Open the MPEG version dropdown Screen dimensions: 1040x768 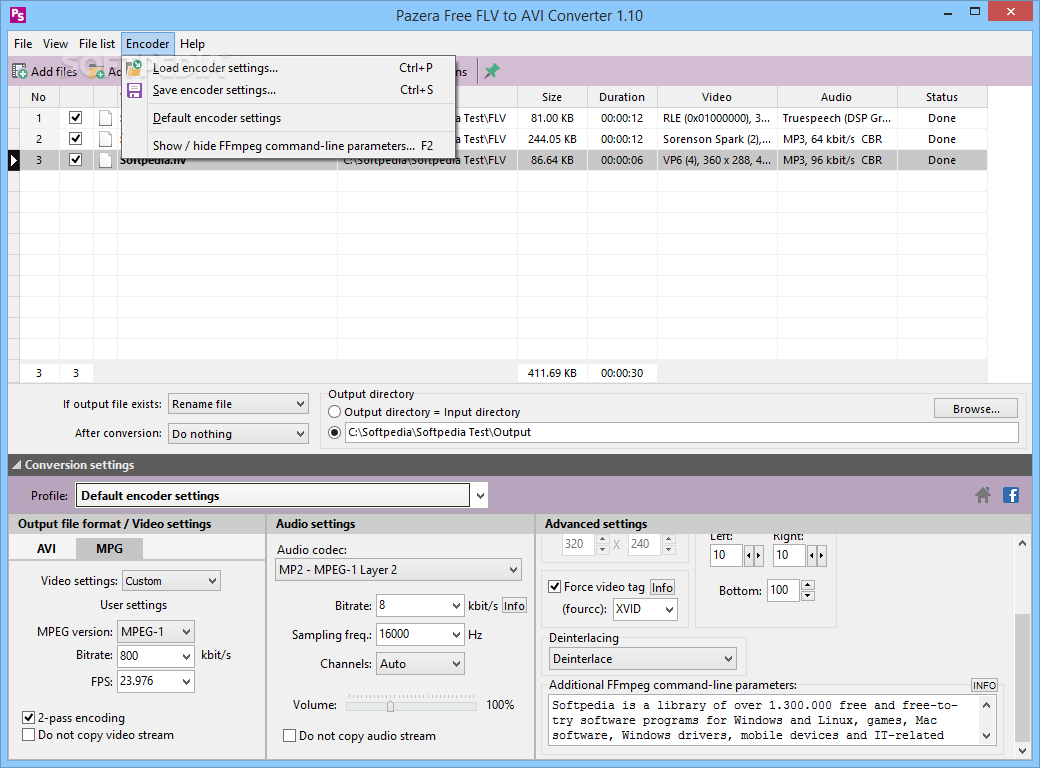pos(156,631)
